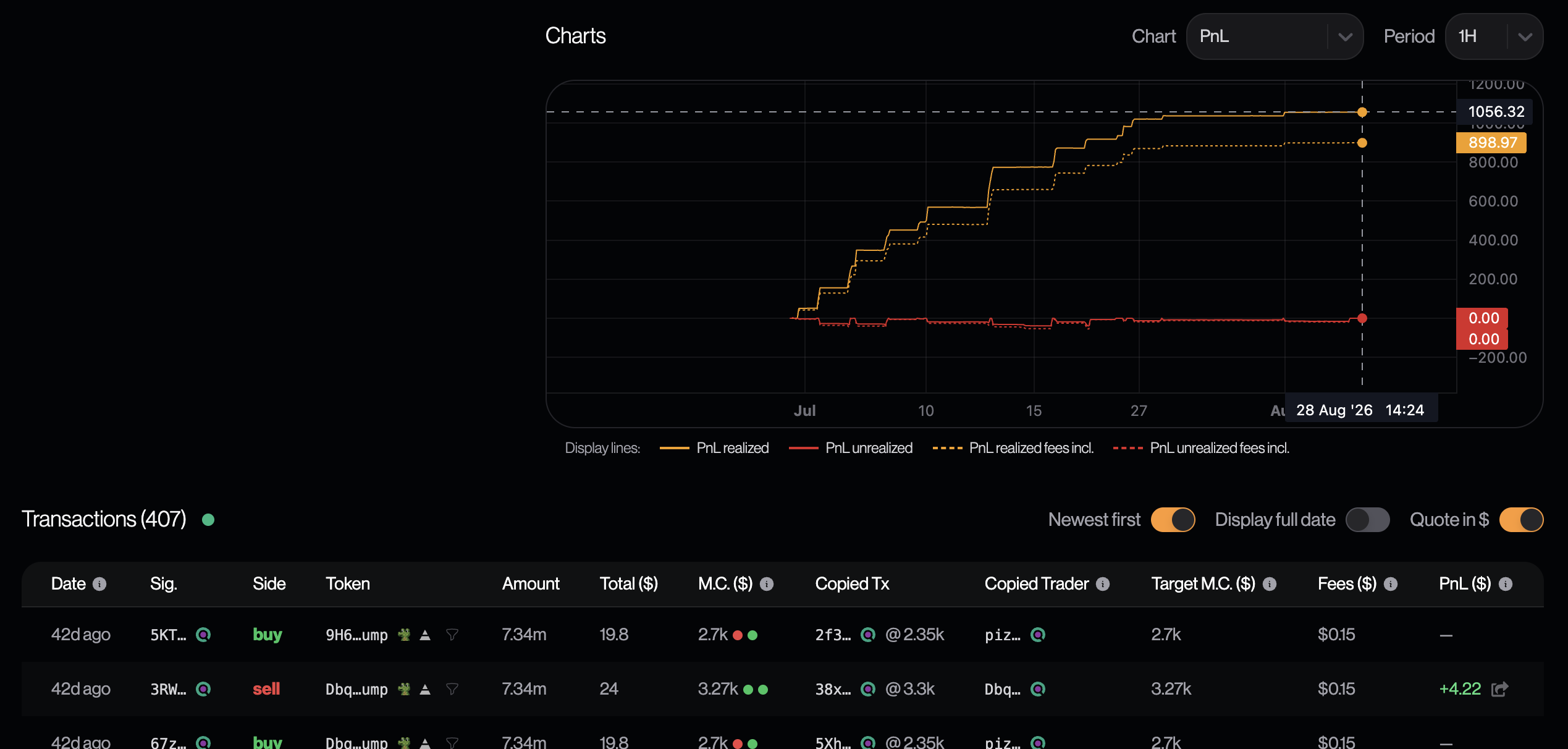Click the info icon beside the Copied Trader header
The width and height of the screenshot is (1568, 749).
tap(1103, 584)
